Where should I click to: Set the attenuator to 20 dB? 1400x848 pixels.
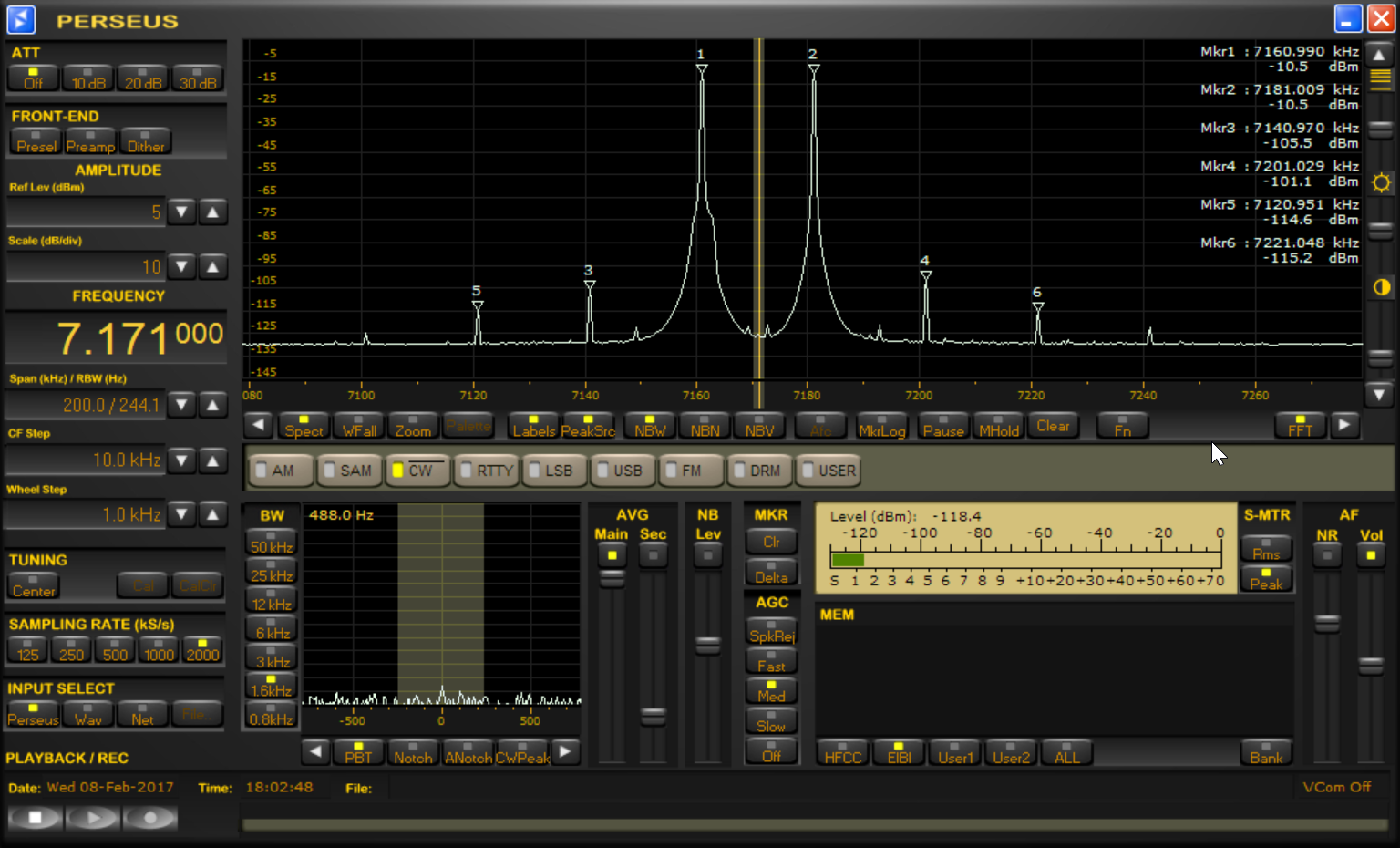[x=143, y=78]
